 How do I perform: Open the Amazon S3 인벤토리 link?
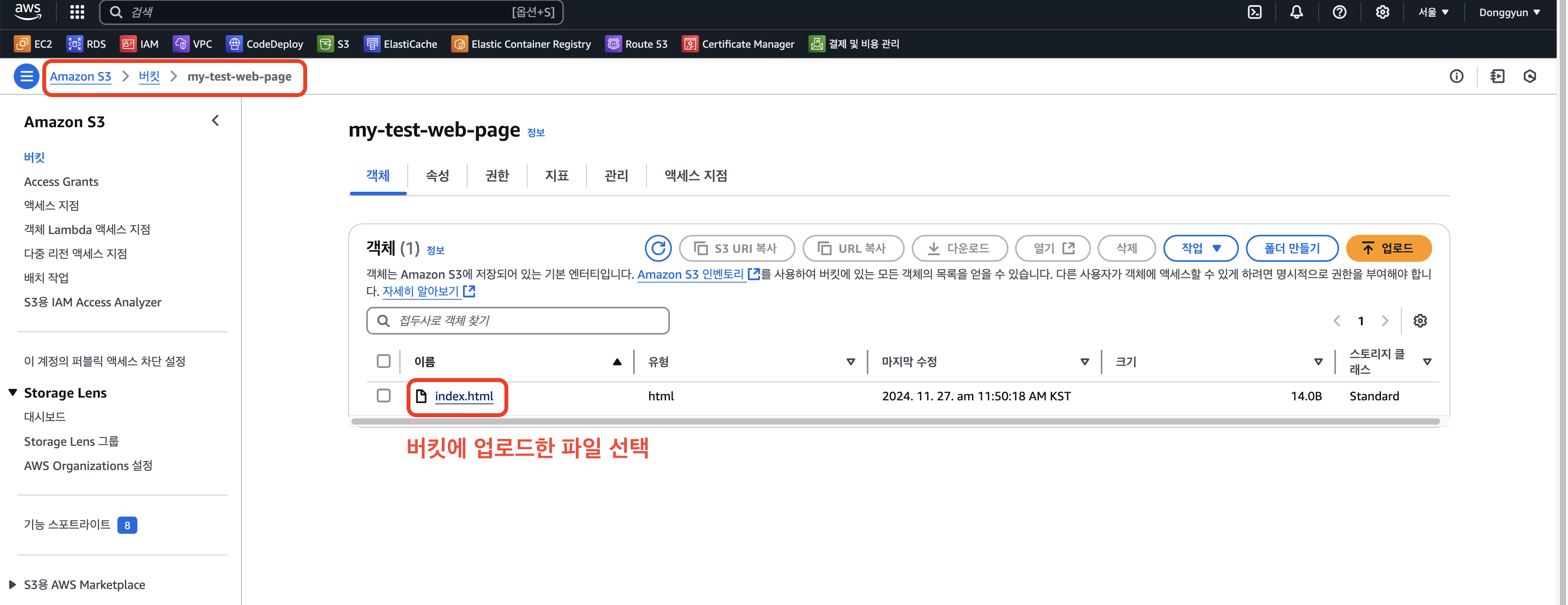[x=698, y=274]
